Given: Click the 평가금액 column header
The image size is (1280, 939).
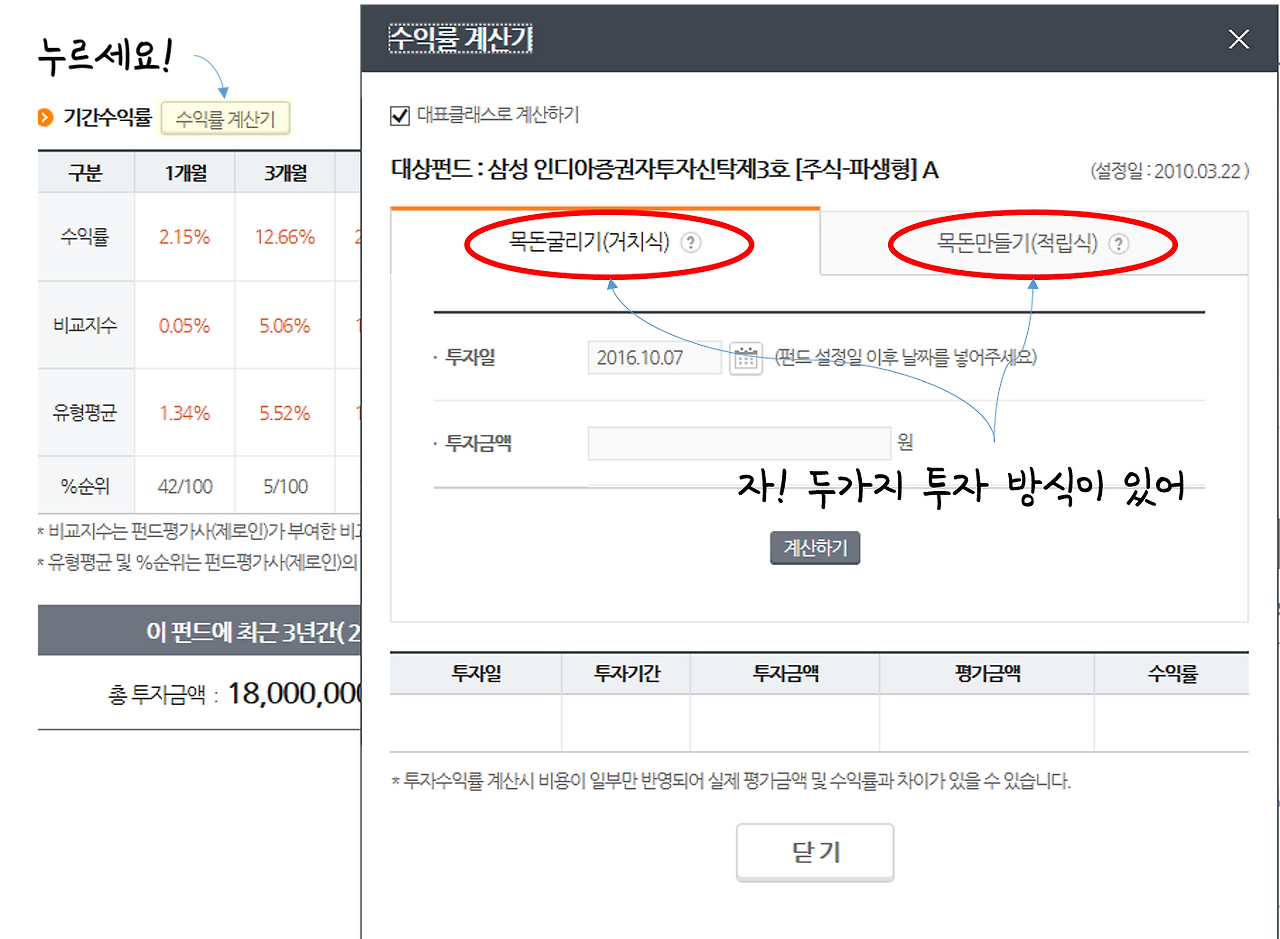Looking at the screenshot, I should 986,673.
